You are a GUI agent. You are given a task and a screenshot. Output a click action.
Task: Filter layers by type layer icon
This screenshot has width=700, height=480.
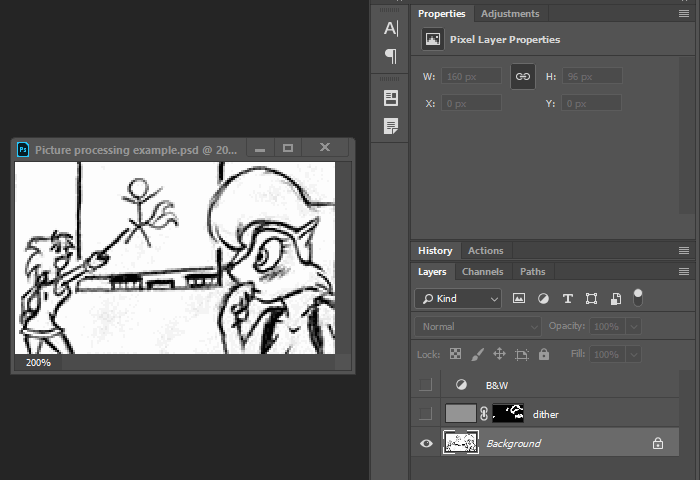(568, 298)
